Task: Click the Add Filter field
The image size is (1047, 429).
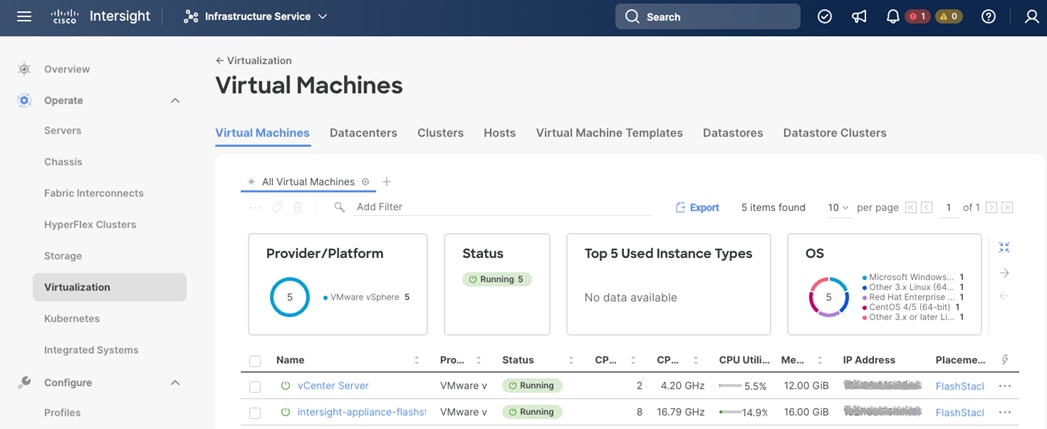Action: (502, 207)
